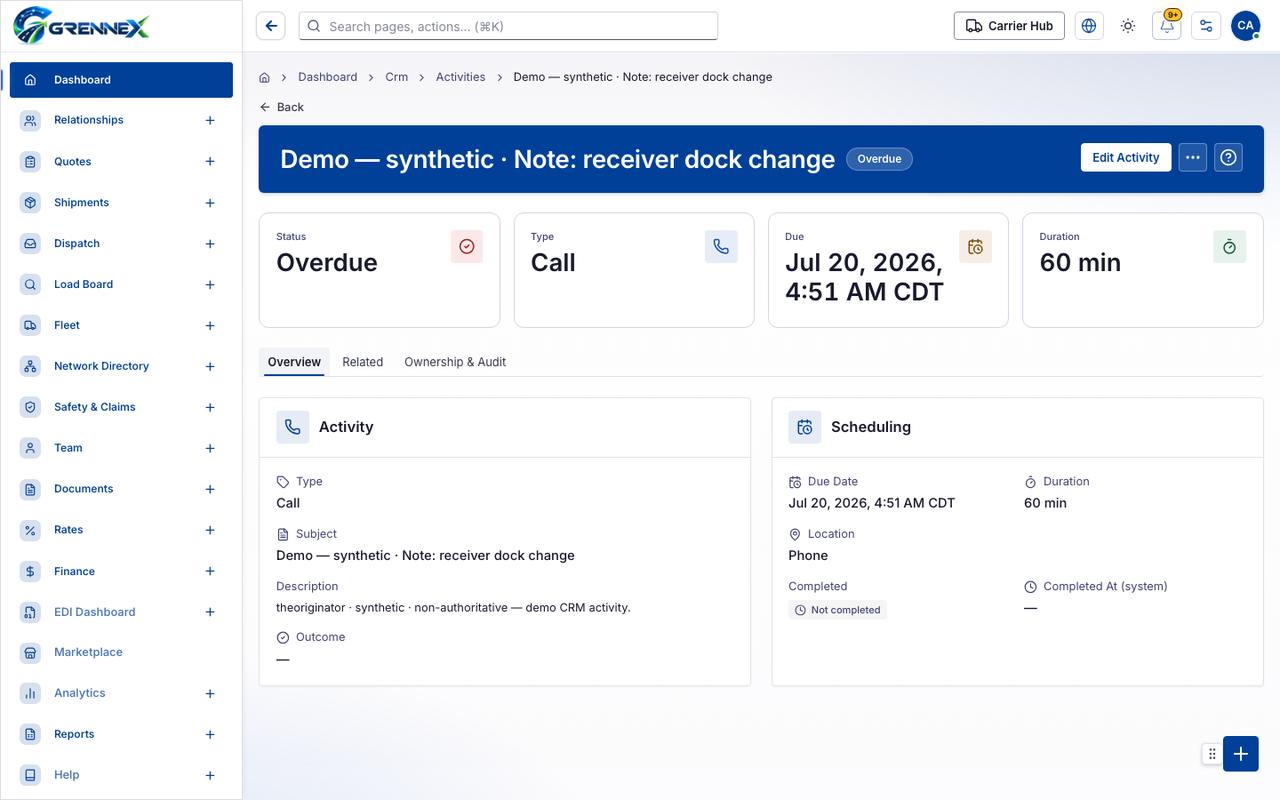The image size is (1280, 800).
Task: Expand the Relationships plus expander
Action: click(x=210, y=120)
